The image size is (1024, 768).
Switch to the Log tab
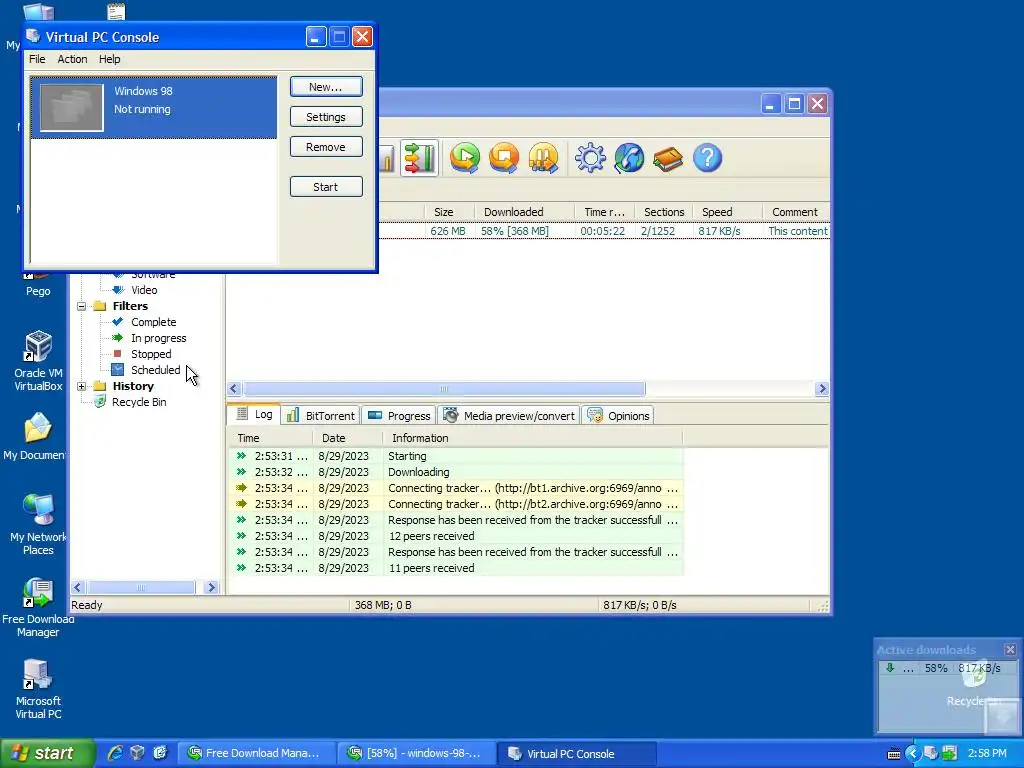[255, 415]
